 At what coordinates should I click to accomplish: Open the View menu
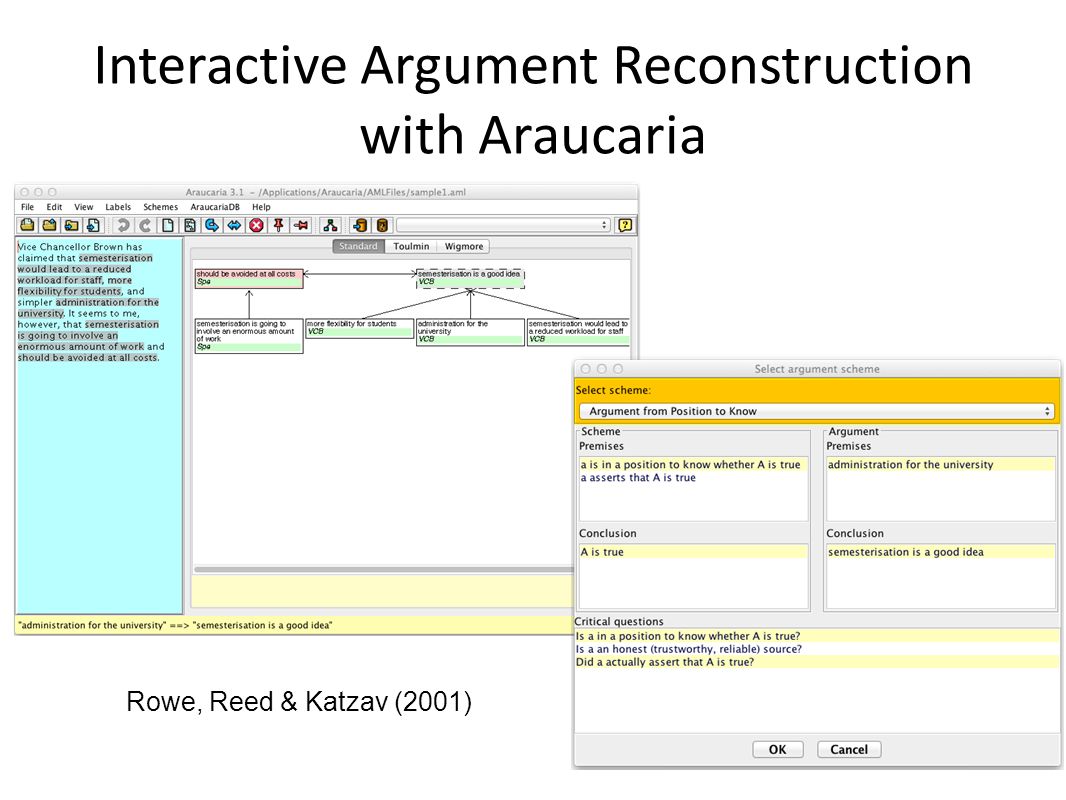point(84,207)
